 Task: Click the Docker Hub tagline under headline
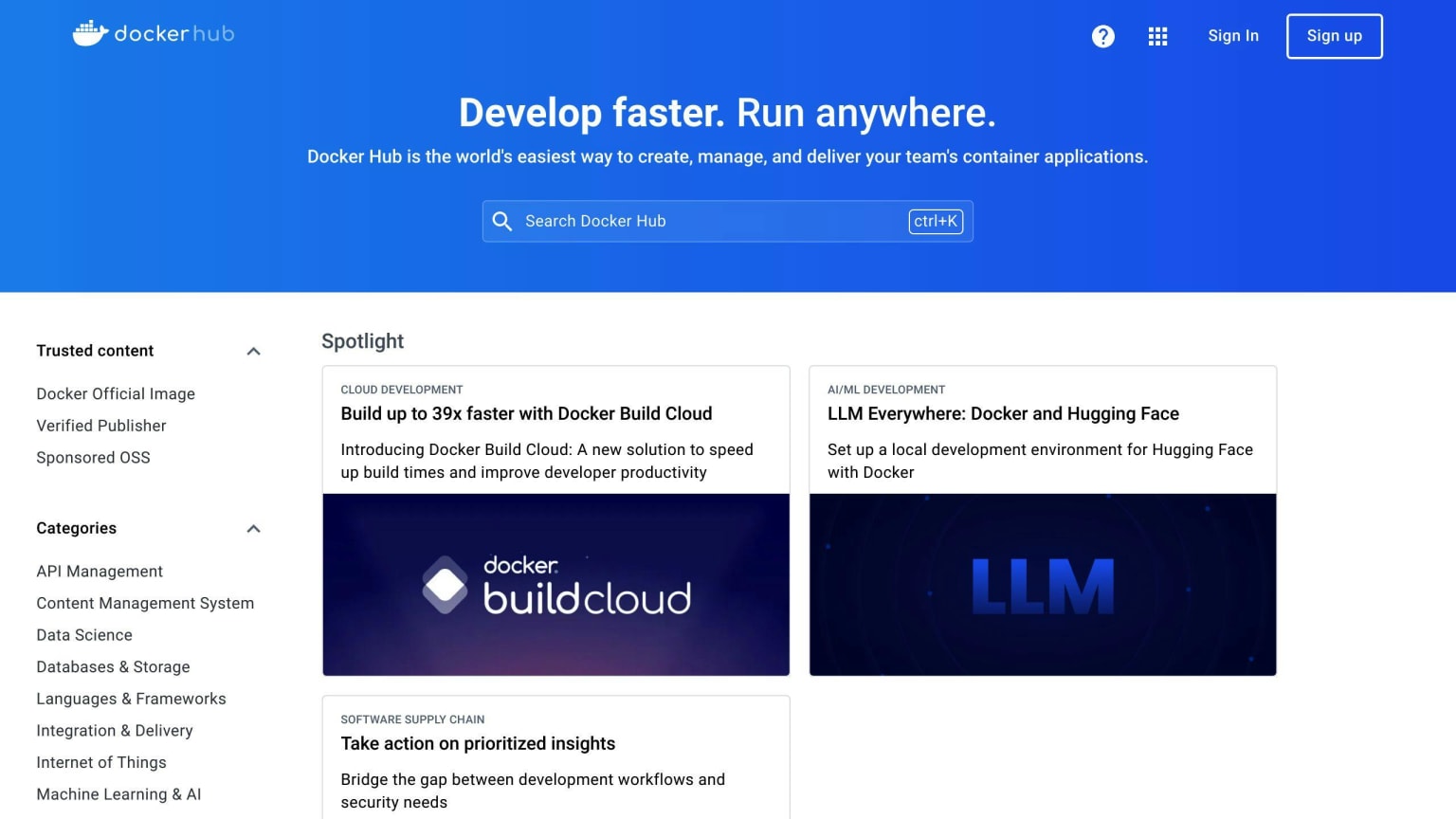[x=727, y=156]
